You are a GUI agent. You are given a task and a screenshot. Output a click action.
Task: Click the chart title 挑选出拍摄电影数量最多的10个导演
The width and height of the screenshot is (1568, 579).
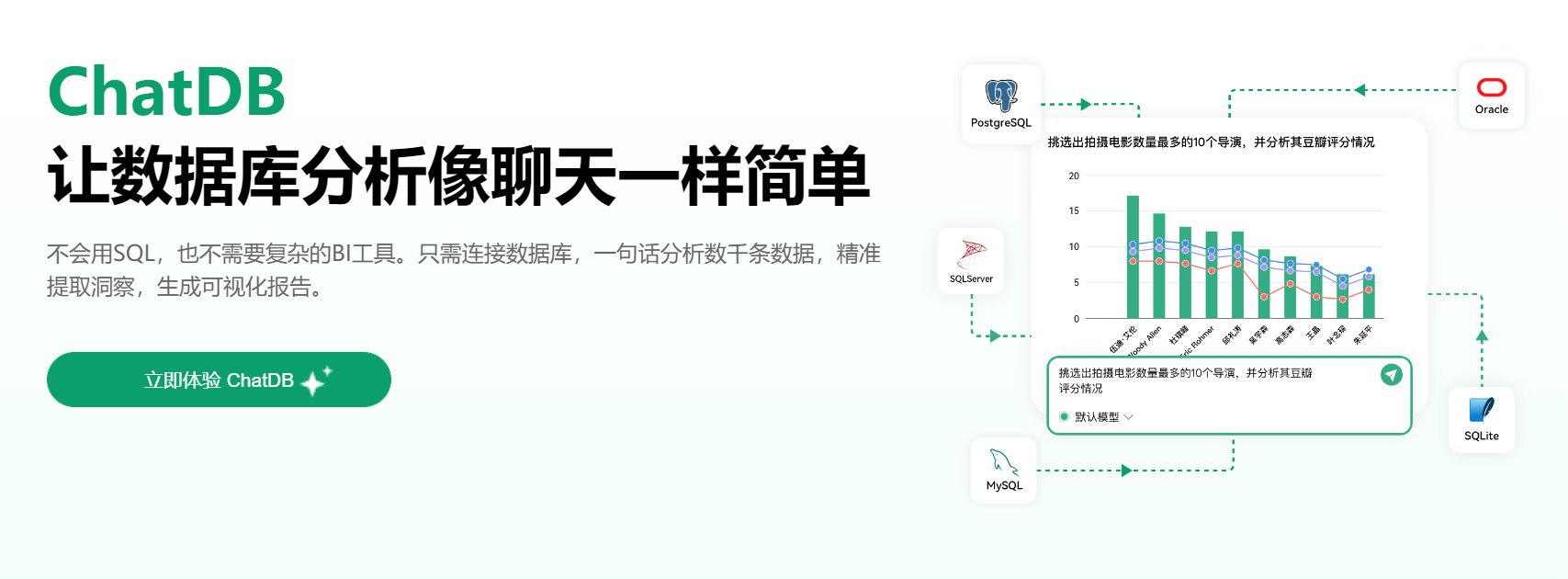(1211, 142)
